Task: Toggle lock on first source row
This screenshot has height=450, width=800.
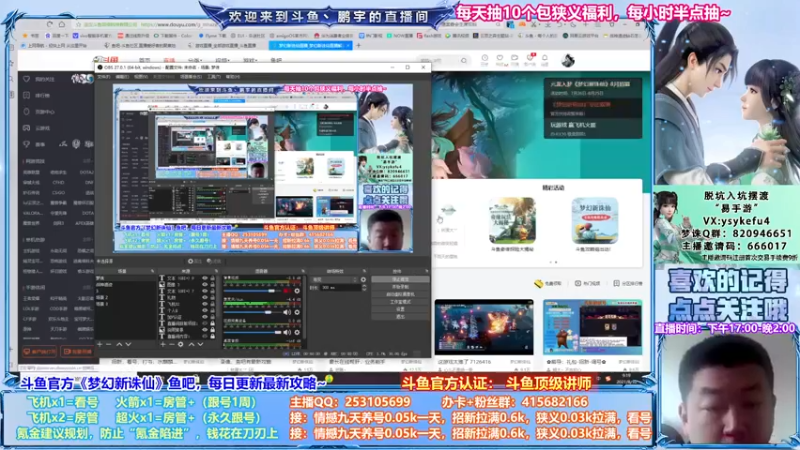Action: click(x=212, y=278)
